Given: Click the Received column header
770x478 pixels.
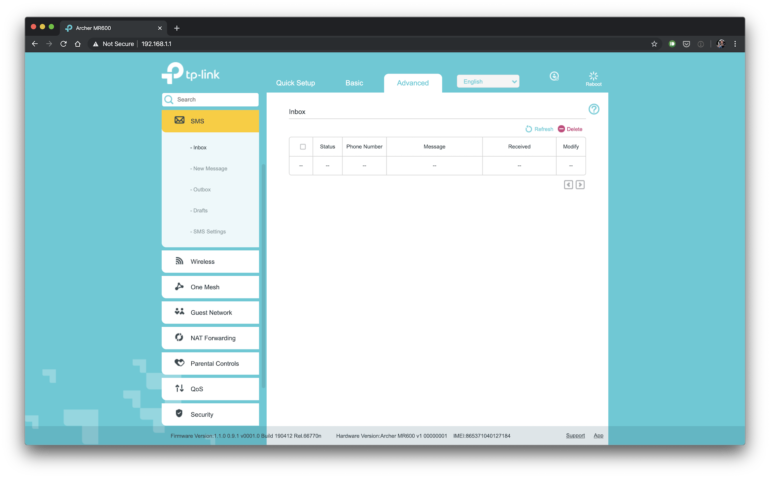Looking at the screenshot, I should pyautogui.click(x=519, y=146).
